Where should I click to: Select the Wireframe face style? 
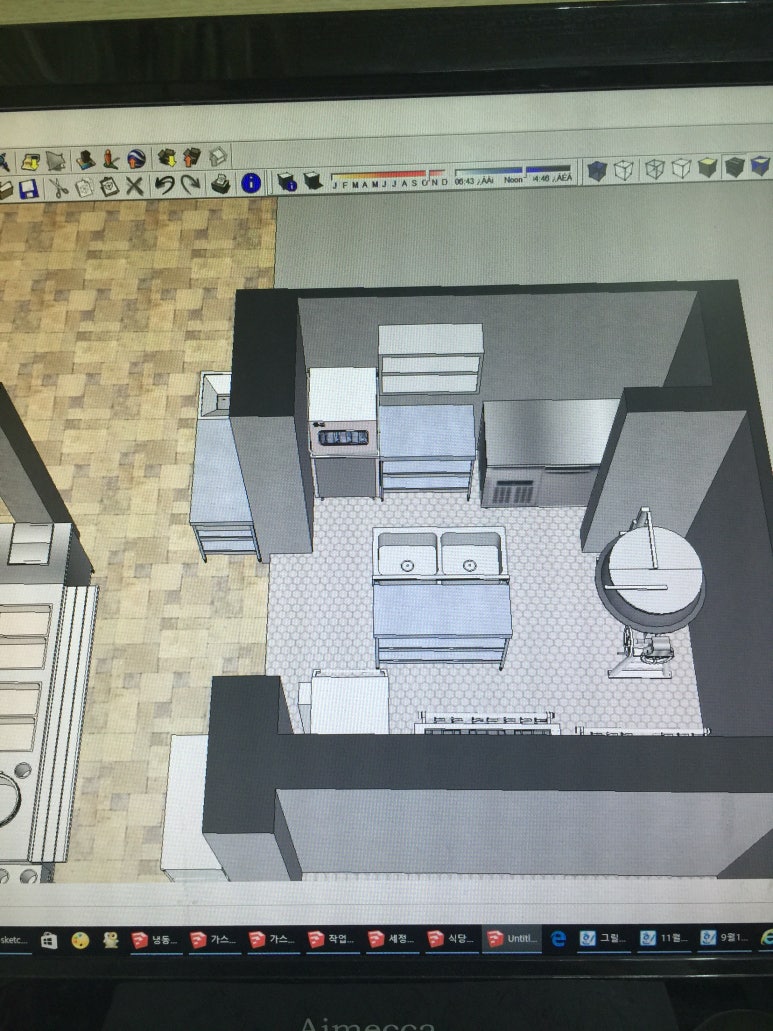(x=655, y=169)
